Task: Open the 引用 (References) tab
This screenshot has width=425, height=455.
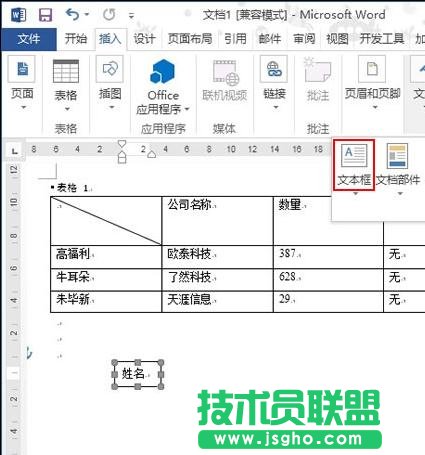Action: point(235,39)
